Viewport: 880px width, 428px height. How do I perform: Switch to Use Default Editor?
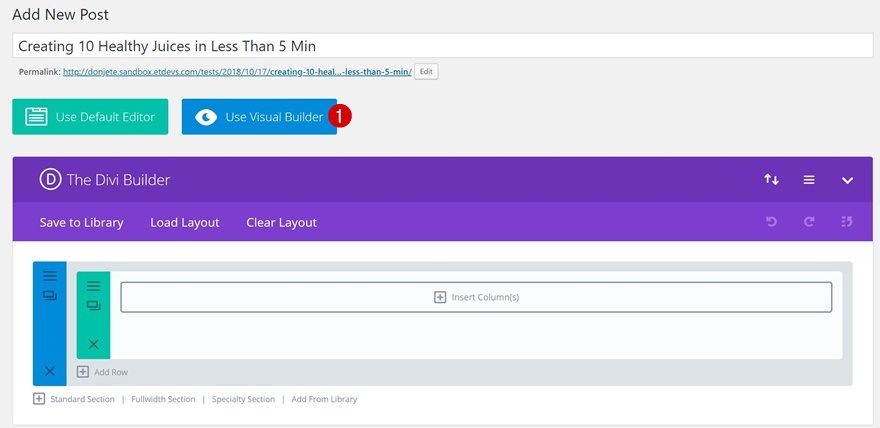(90, 117)
